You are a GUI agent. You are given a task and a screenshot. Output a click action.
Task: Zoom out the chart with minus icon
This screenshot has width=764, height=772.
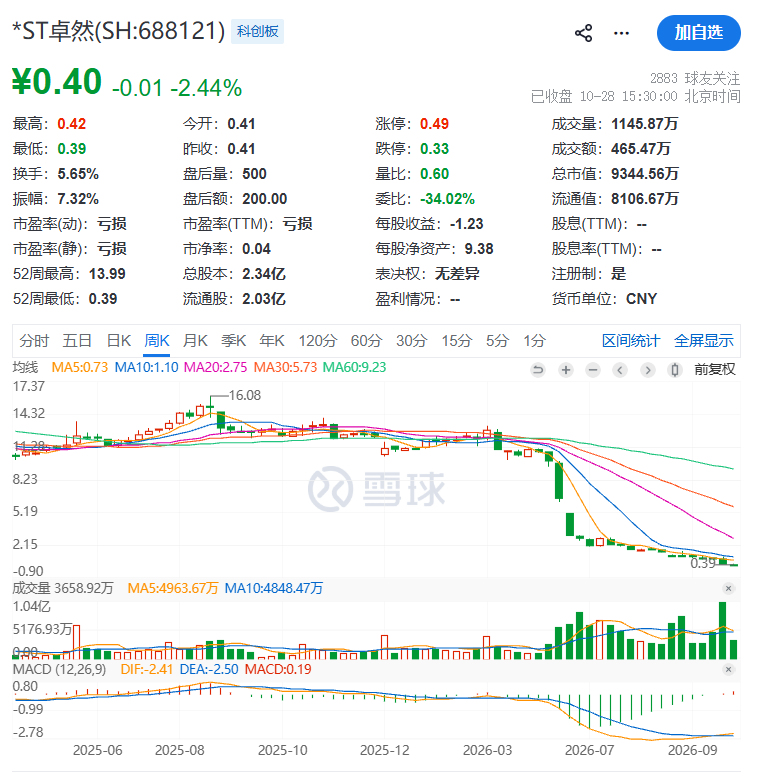[593, 370]
